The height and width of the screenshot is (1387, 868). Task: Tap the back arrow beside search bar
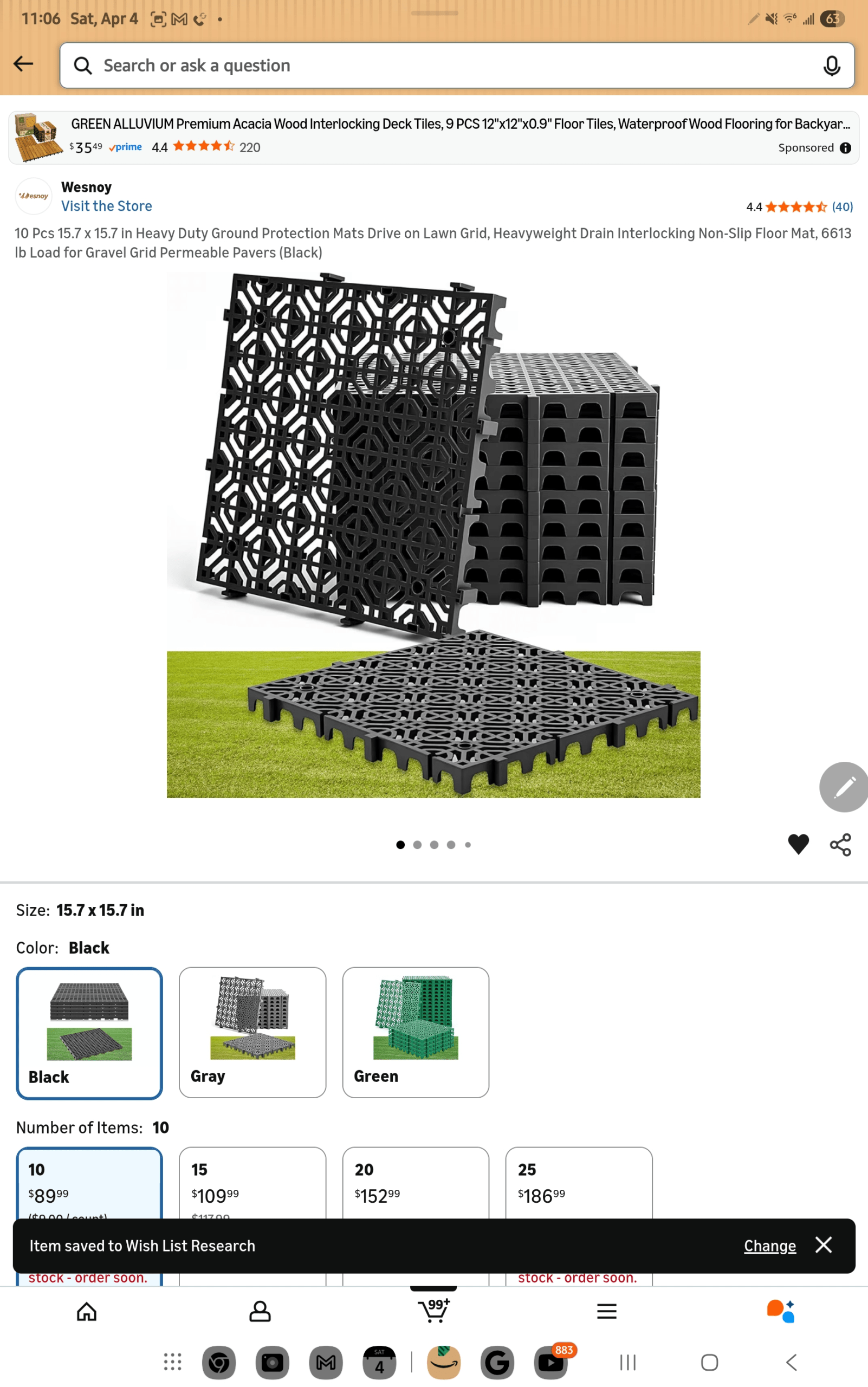23,64
